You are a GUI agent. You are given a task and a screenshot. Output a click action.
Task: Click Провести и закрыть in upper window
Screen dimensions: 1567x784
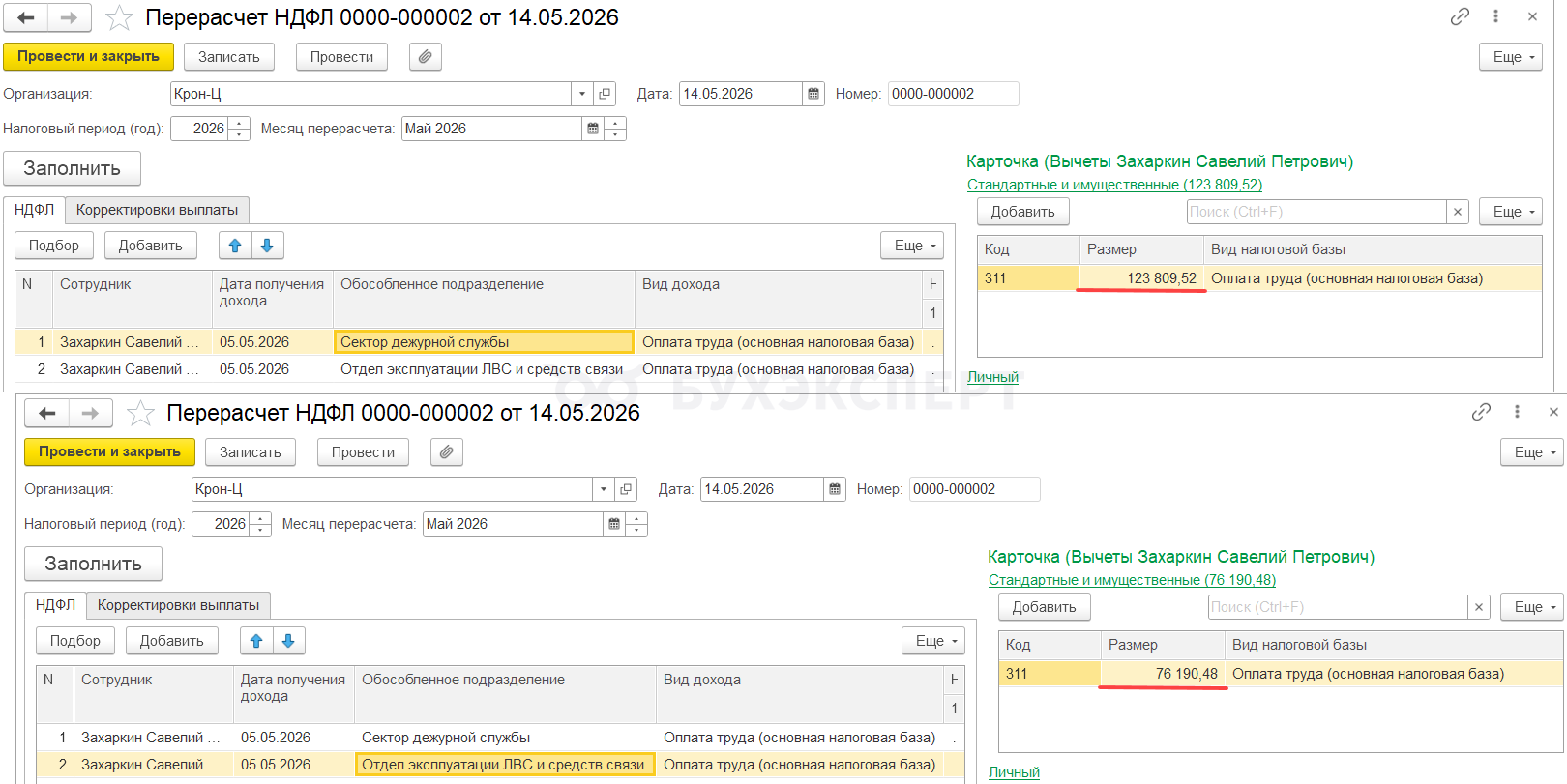click(x=88, y=57)
